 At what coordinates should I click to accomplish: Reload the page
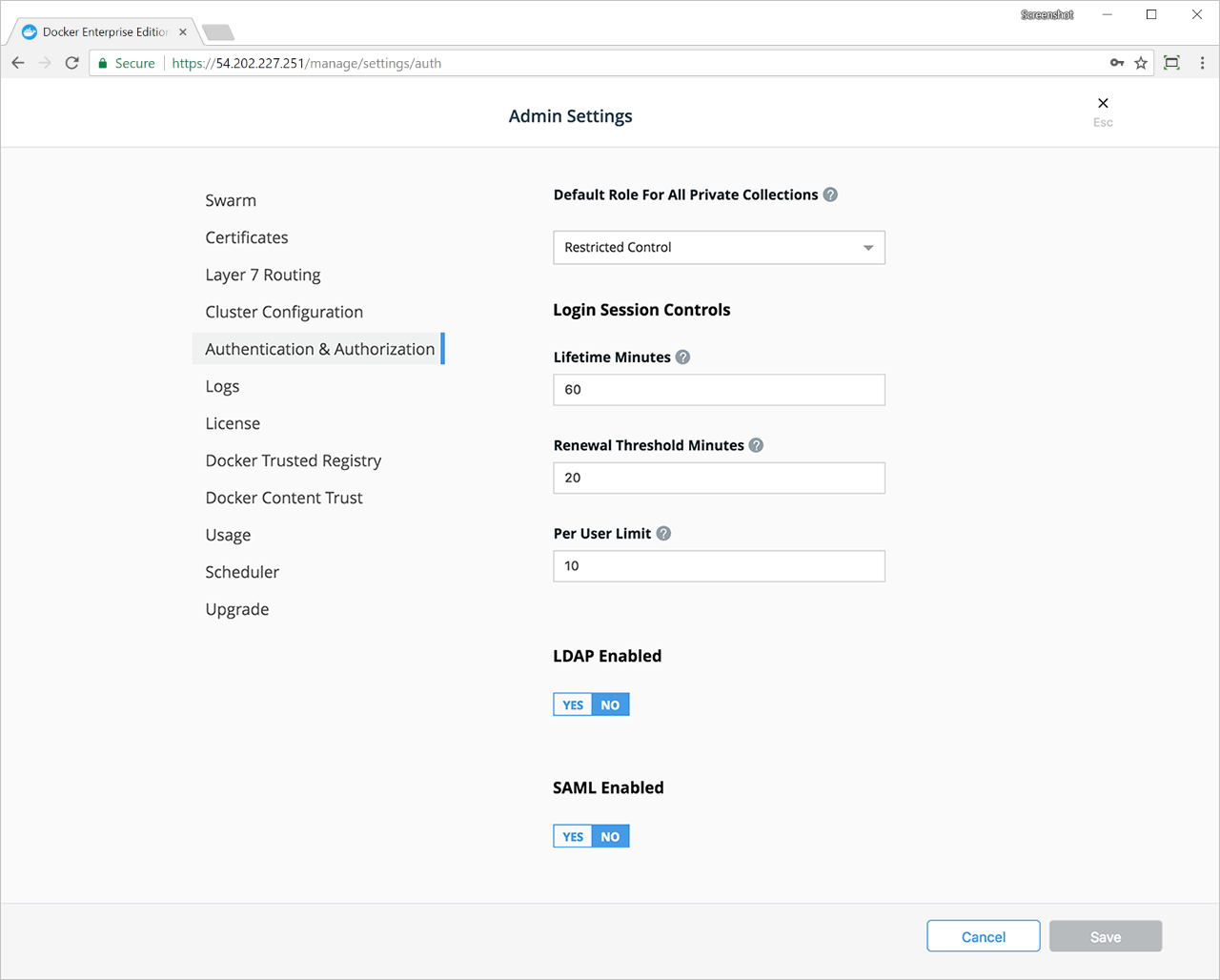click(x=71, y=62)
